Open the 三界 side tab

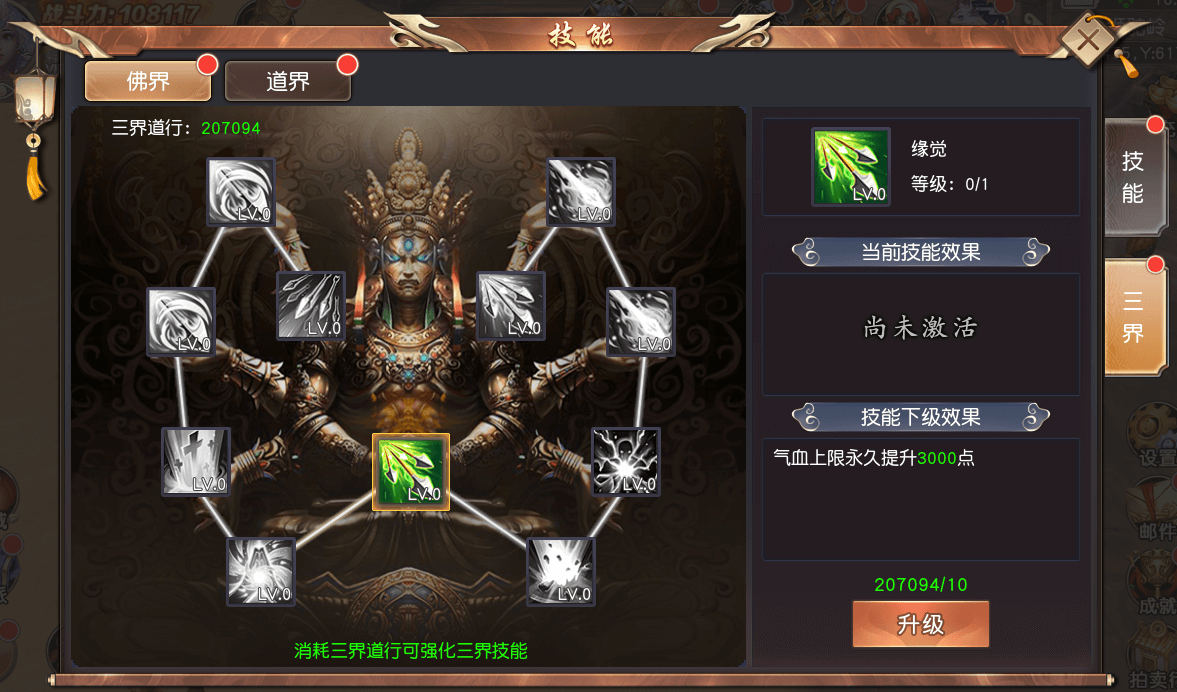[x=1133, y=317]
